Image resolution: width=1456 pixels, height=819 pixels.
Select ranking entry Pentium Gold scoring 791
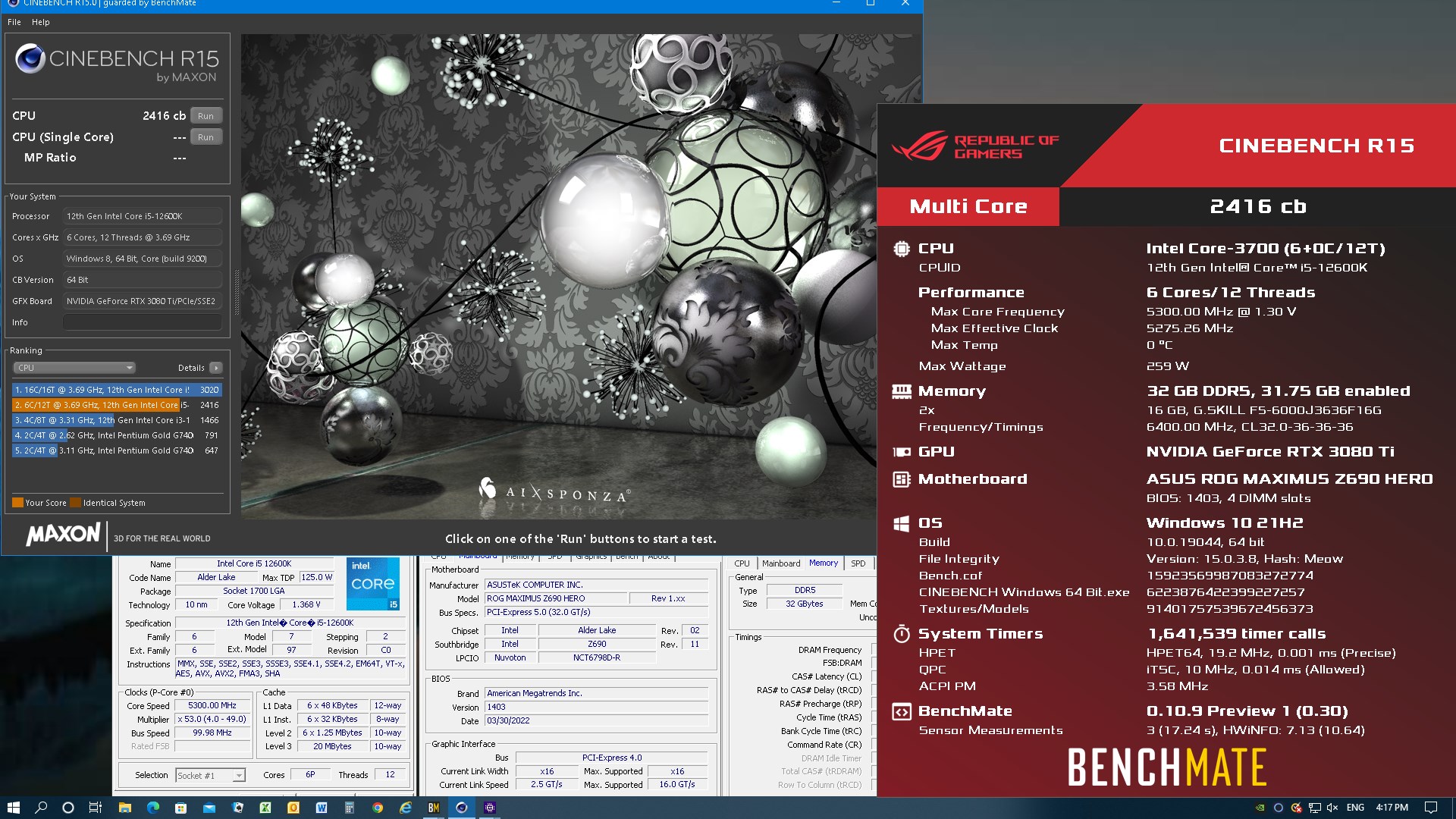(117, 435)
